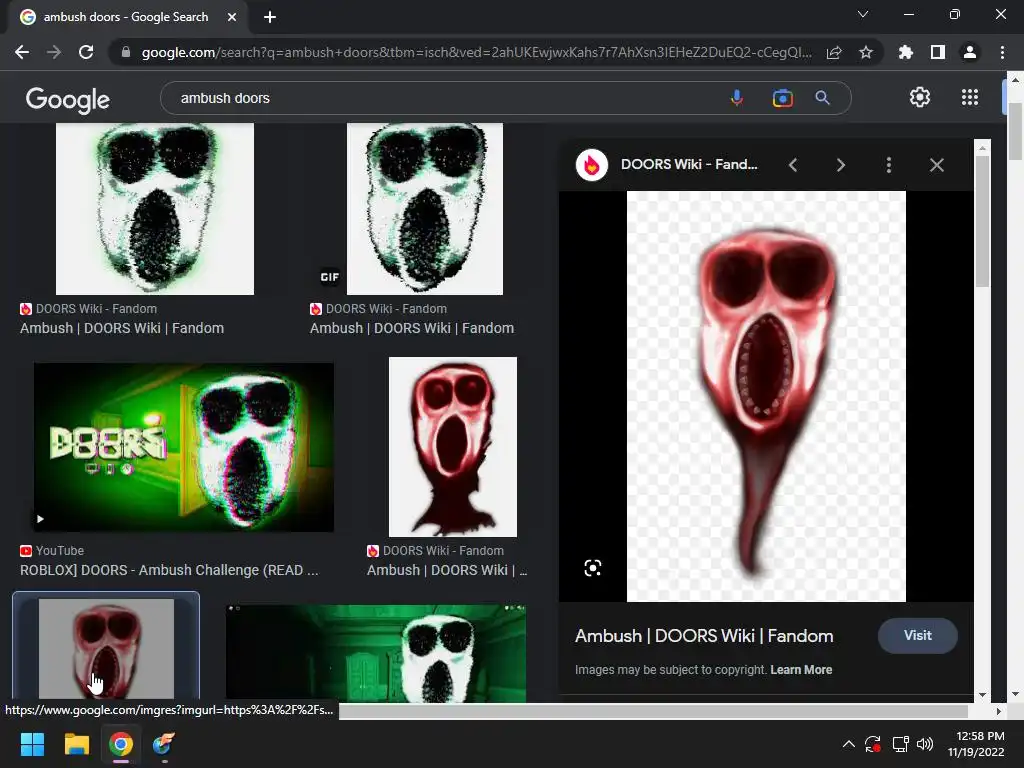
Task: Click first result's Ambush | DOORS Wiki | Fandom caption
Action: (122, 328)
